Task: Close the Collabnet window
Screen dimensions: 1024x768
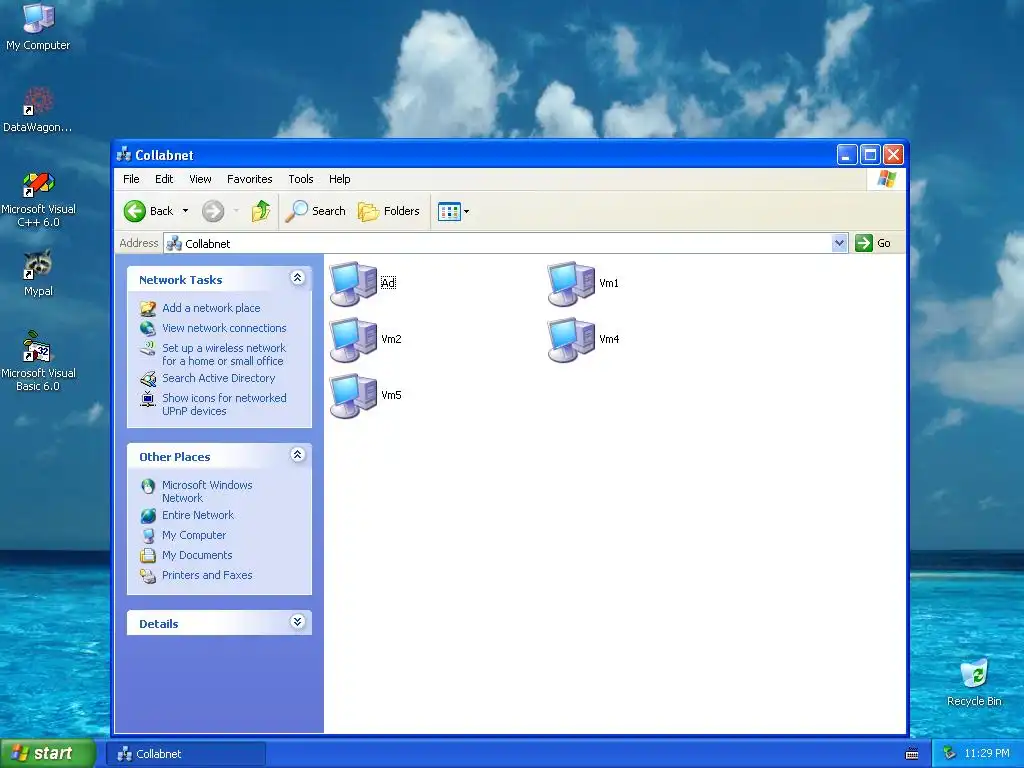Action: (893, 155)
